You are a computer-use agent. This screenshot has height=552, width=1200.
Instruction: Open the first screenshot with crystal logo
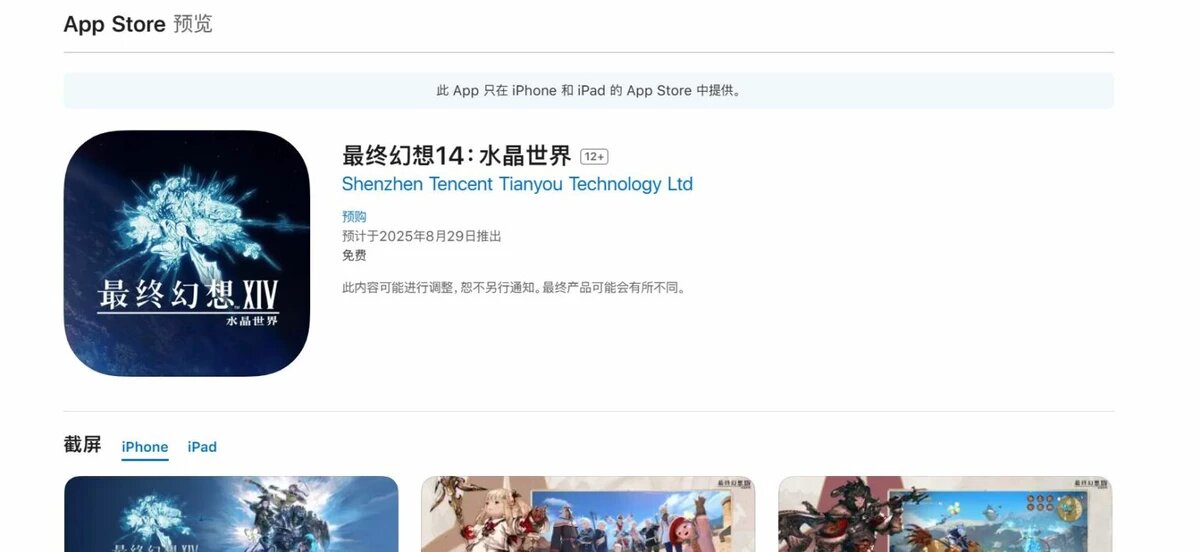tap(231, 514)
